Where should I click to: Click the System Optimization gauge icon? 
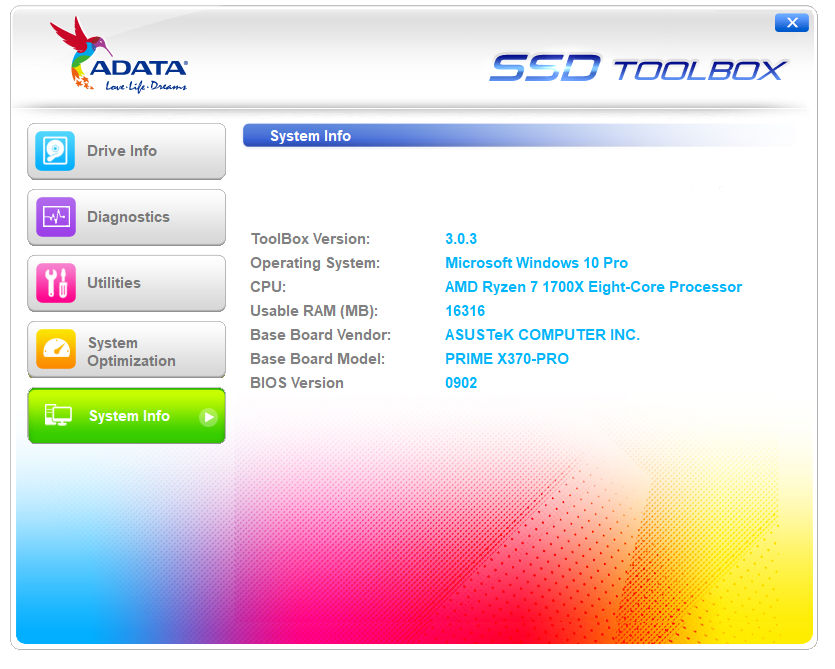point(55,349)
